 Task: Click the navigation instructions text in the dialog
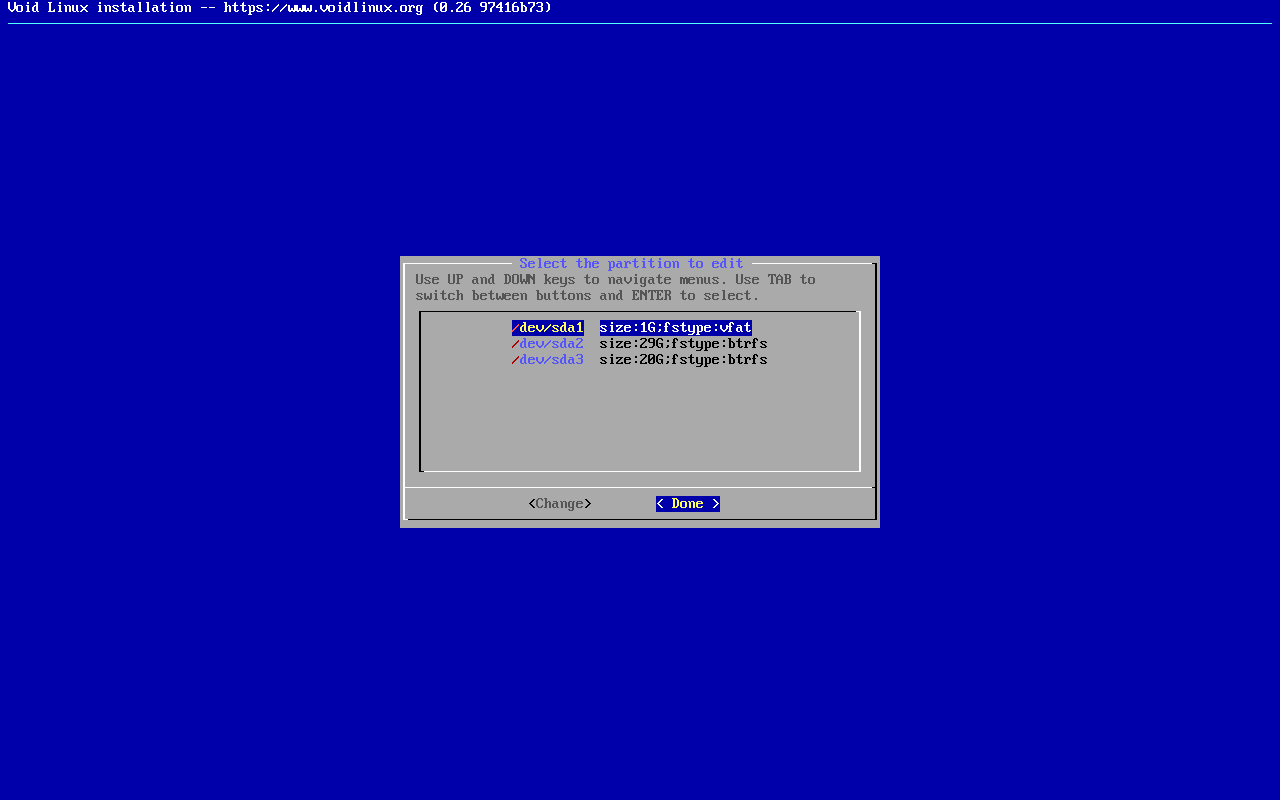coord(615,288)
